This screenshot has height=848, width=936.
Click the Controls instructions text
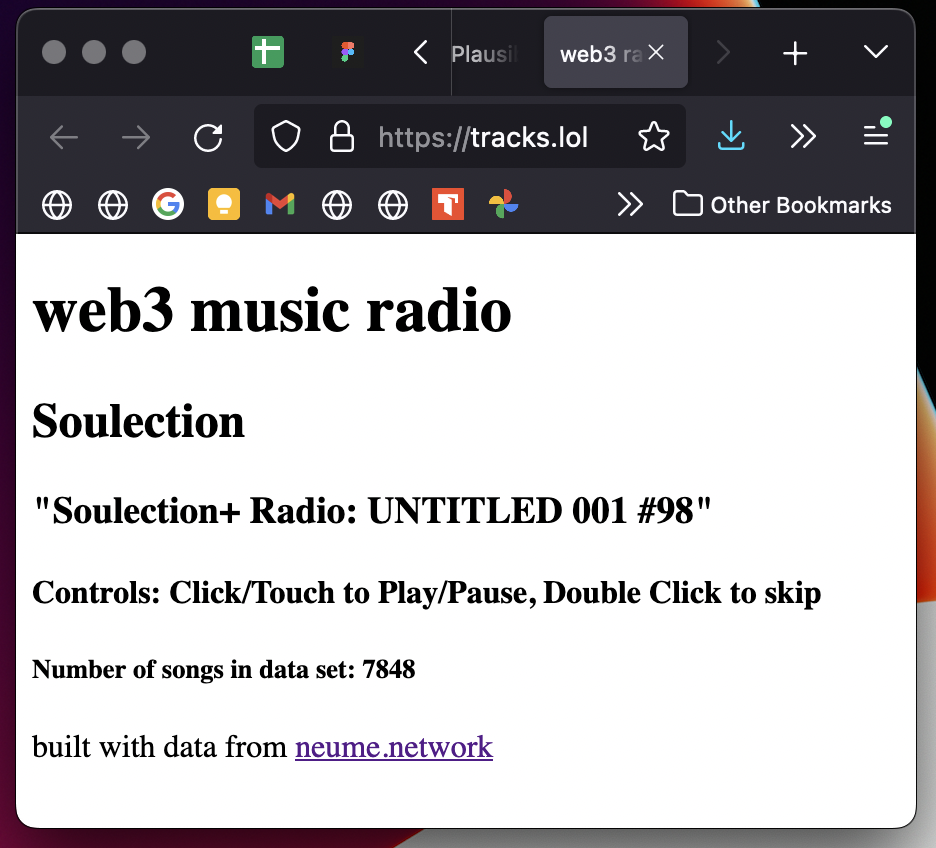pos(426,593)
